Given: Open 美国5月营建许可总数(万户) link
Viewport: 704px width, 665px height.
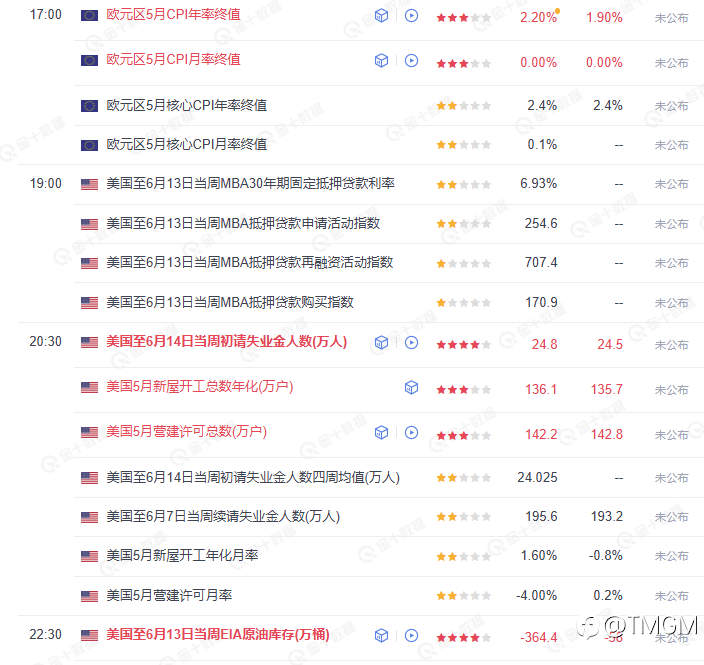Looking at the screenshot, I should point(186,432).
